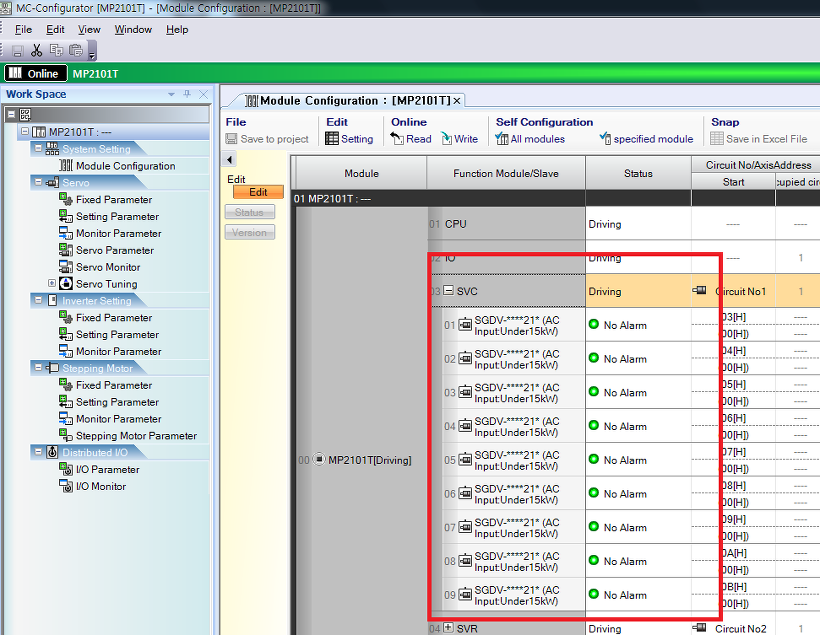The image size is (820, 635).
Task: Select slave 09 SGDV servo icon
Action: click(465, 594)
